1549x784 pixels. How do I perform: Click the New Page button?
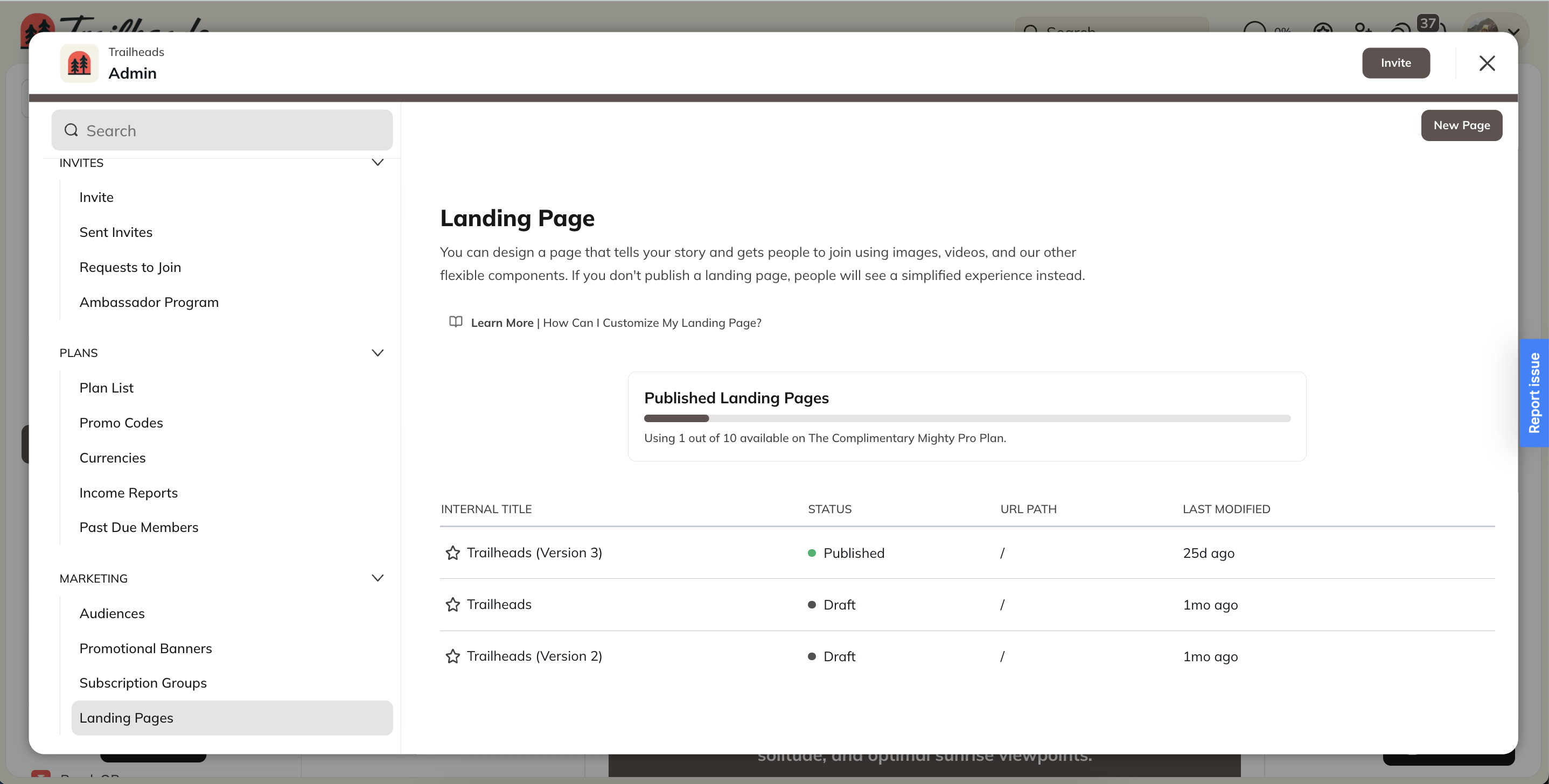1461,125
